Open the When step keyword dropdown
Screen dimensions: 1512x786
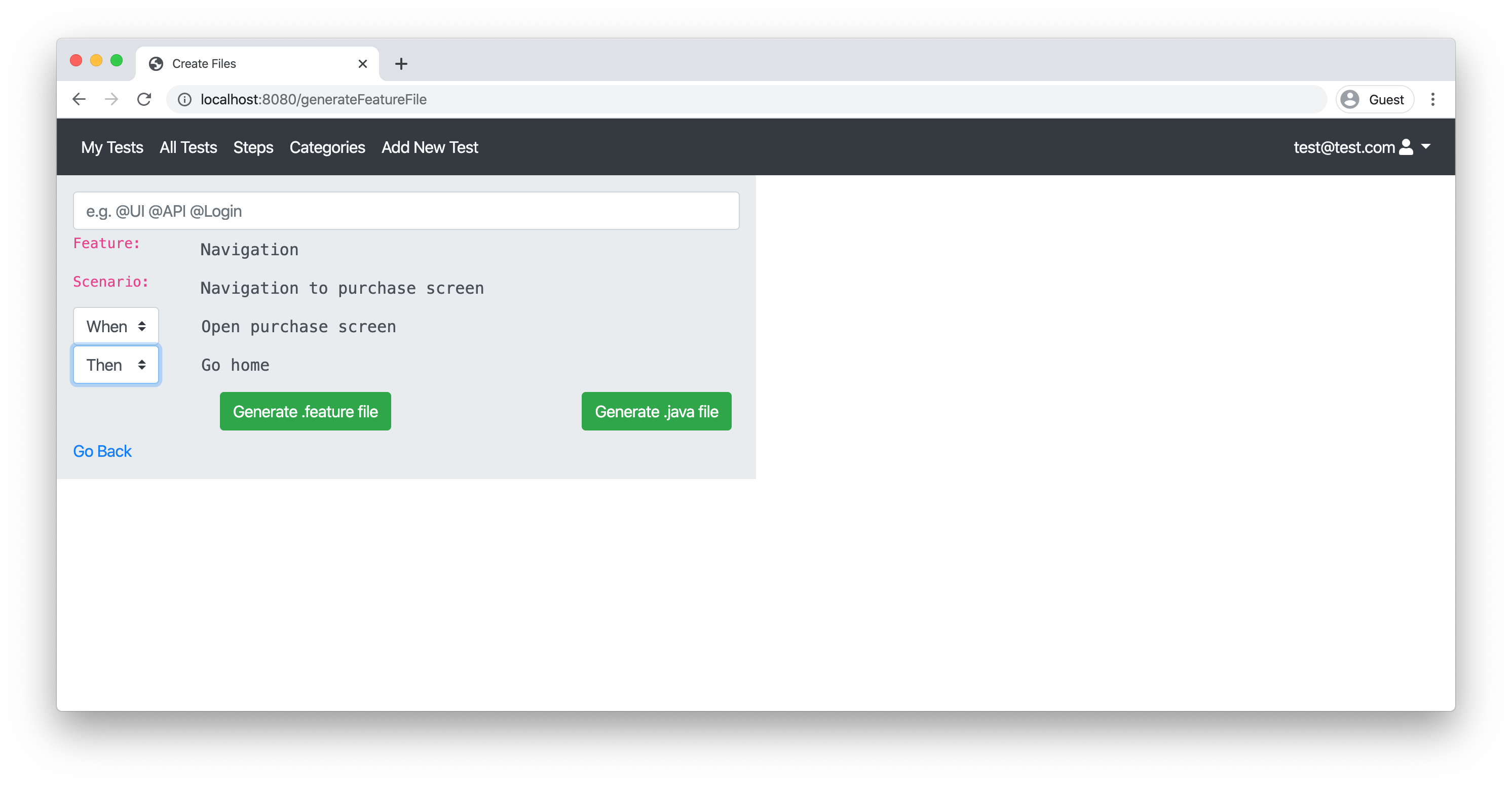point(116,326)
